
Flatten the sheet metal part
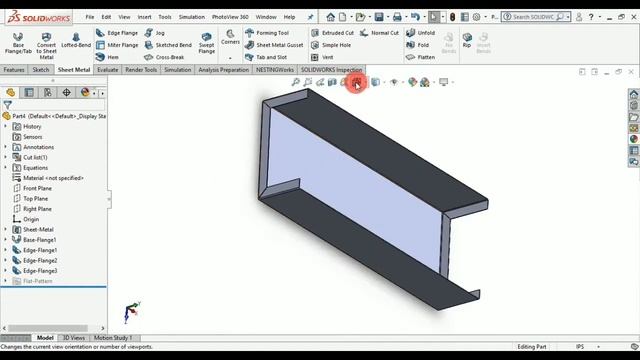pyautogui.click(x=420, y=57)
